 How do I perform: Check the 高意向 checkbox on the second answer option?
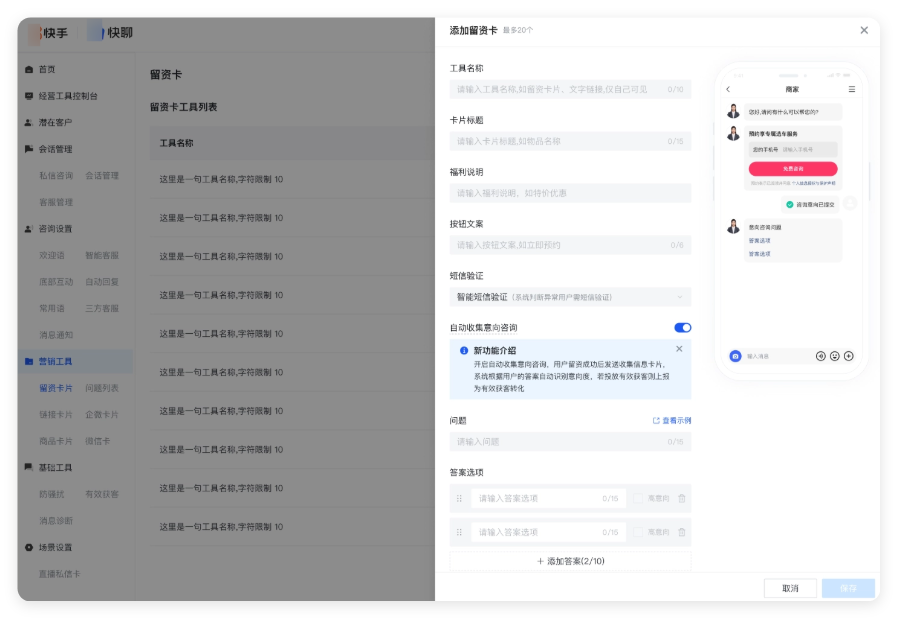point(638,532)
